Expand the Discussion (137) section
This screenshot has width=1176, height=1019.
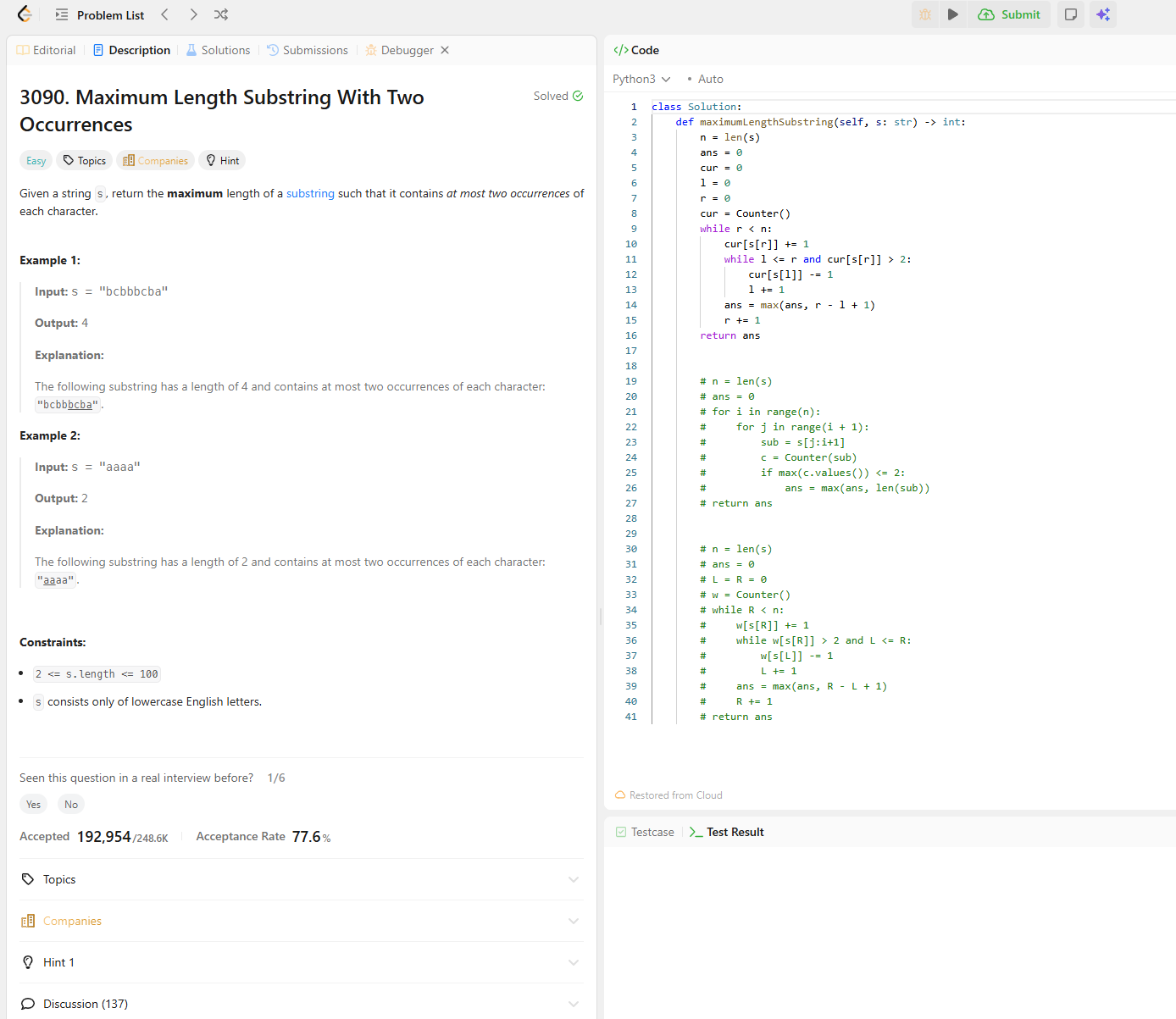[x=301, y=1004]
